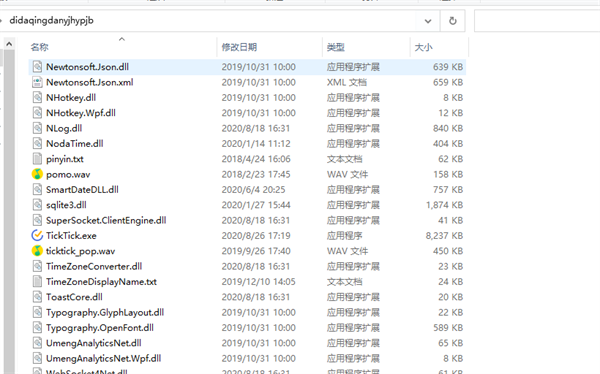Select the file name pinyin.txt
The width and height of the screenshot is (600, 374).
[x=65, y=159]
